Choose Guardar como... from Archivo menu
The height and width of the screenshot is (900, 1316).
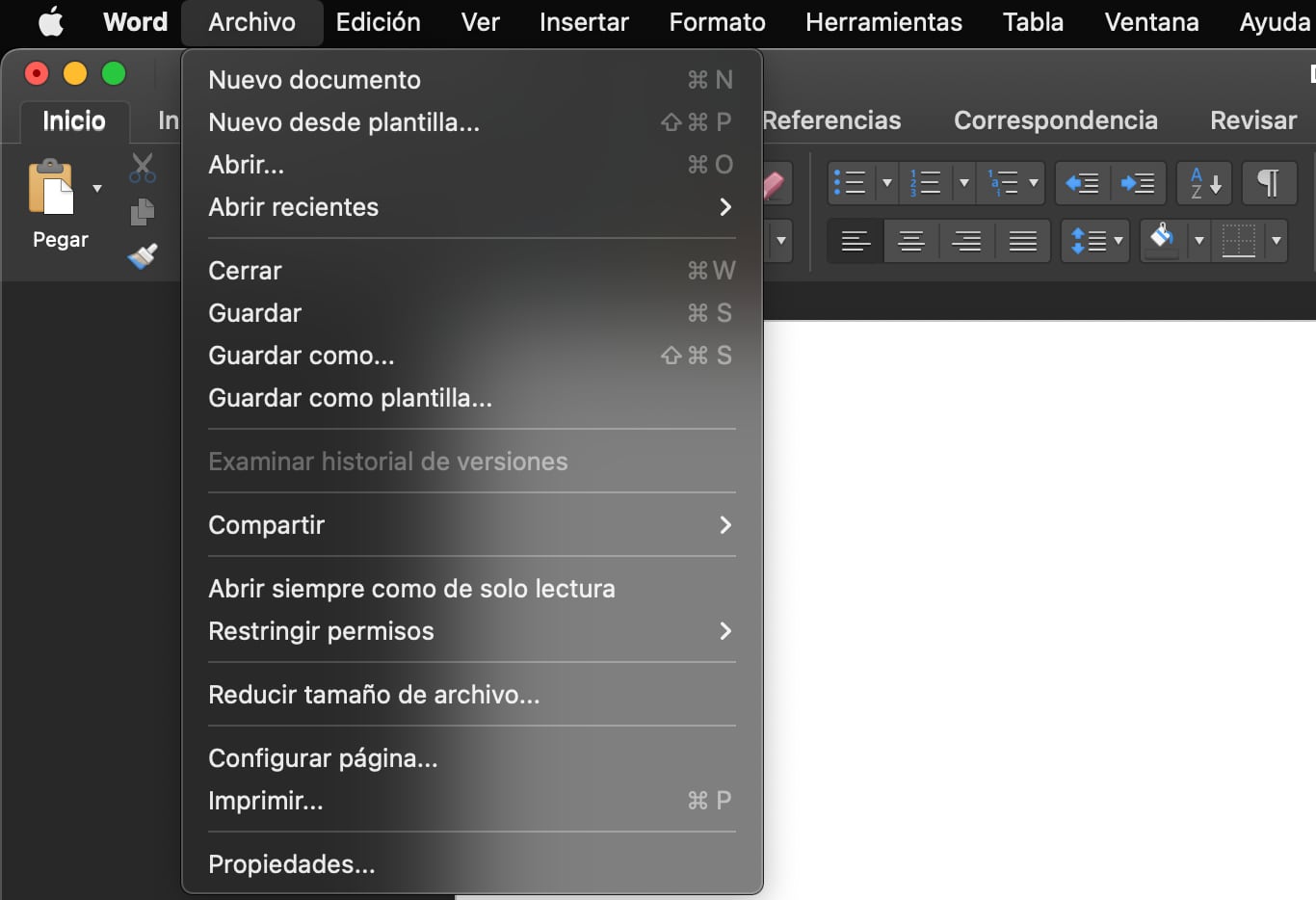(302, 356)
